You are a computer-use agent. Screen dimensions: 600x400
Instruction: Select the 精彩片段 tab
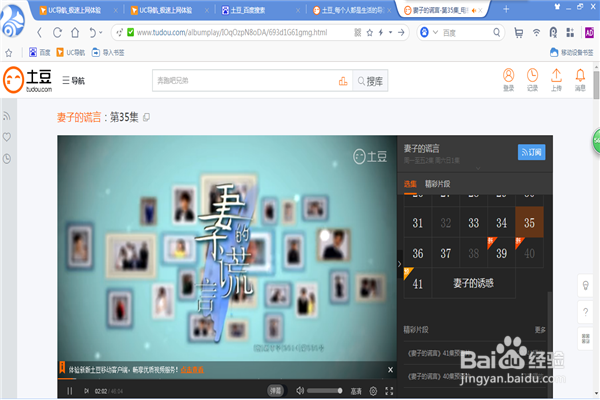pos(437,184)
